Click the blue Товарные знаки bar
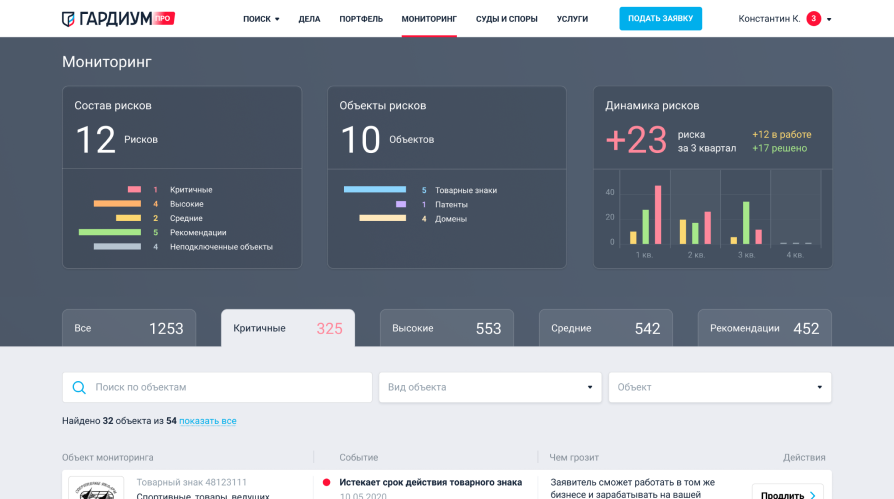The height and width of the screenshot is (499, 894). click(x=374, y=189)
